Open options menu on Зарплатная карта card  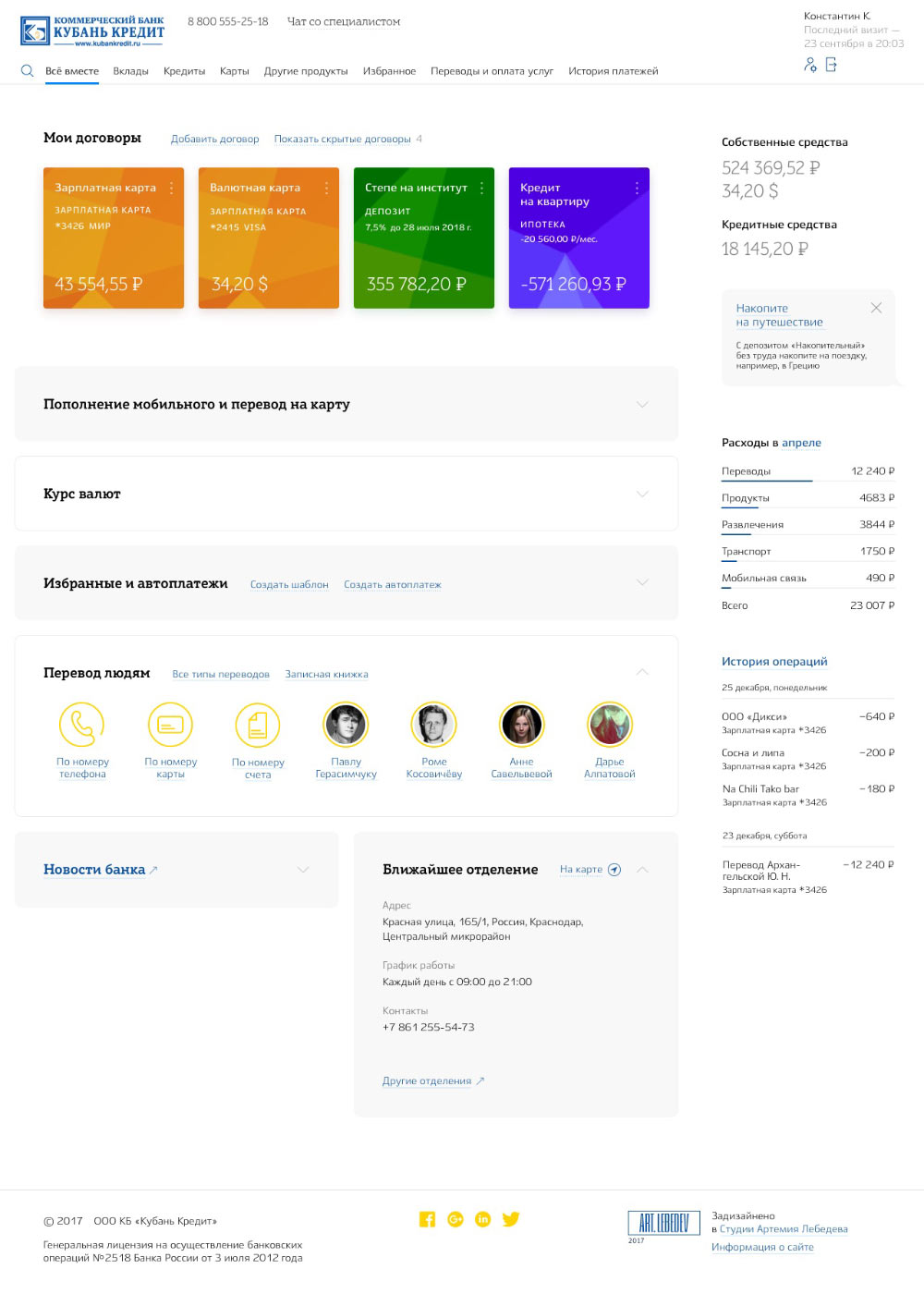point(171,188)
